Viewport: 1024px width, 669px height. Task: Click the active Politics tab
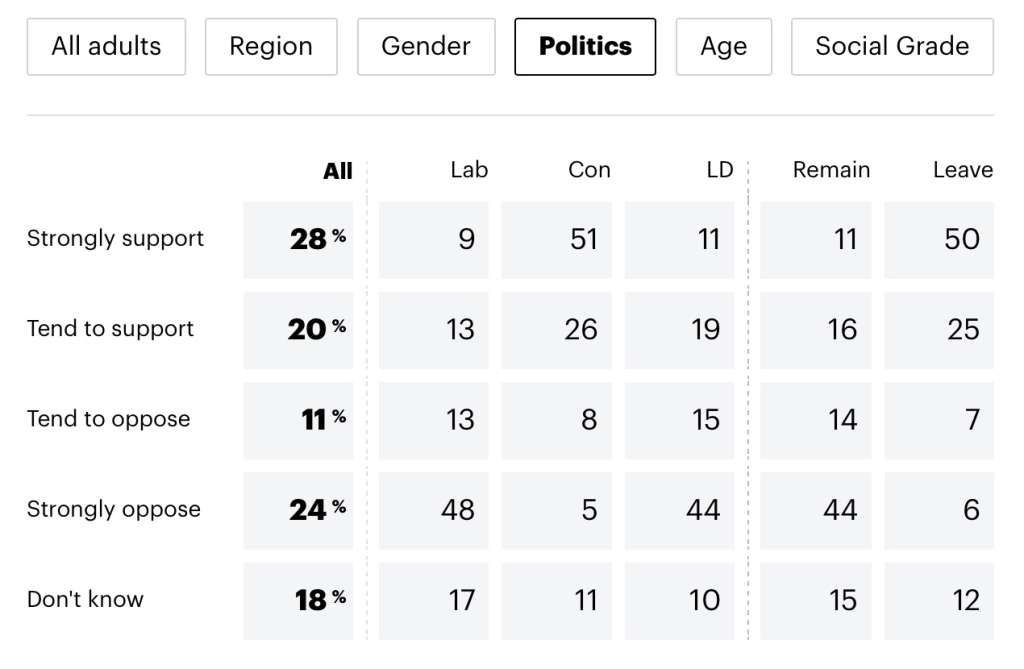coord(585,46)
